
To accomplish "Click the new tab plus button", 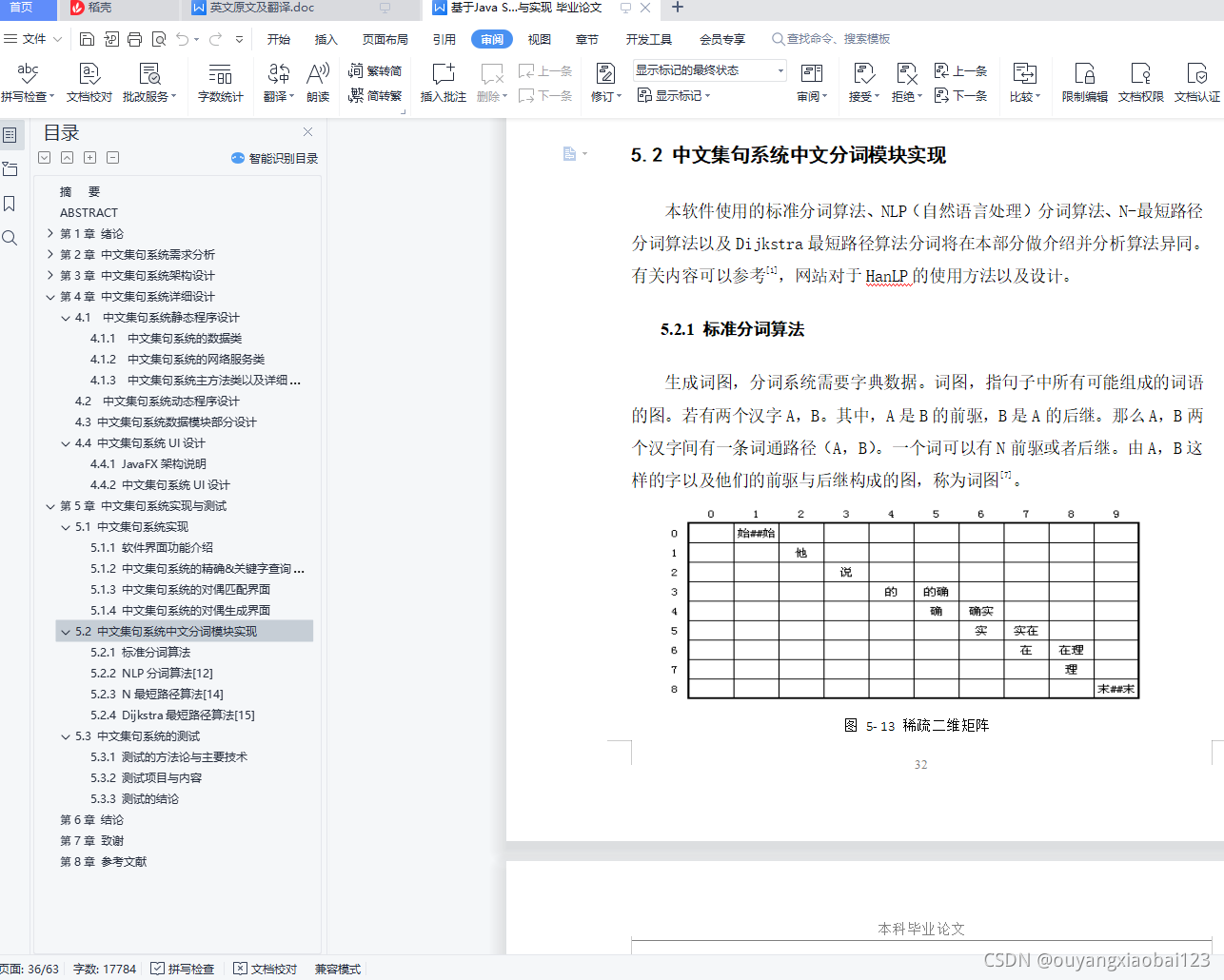I will 678,8.
